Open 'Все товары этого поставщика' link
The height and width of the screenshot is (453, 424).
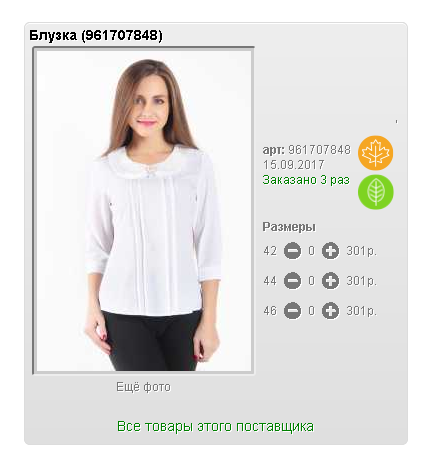[x=215, y=427]
